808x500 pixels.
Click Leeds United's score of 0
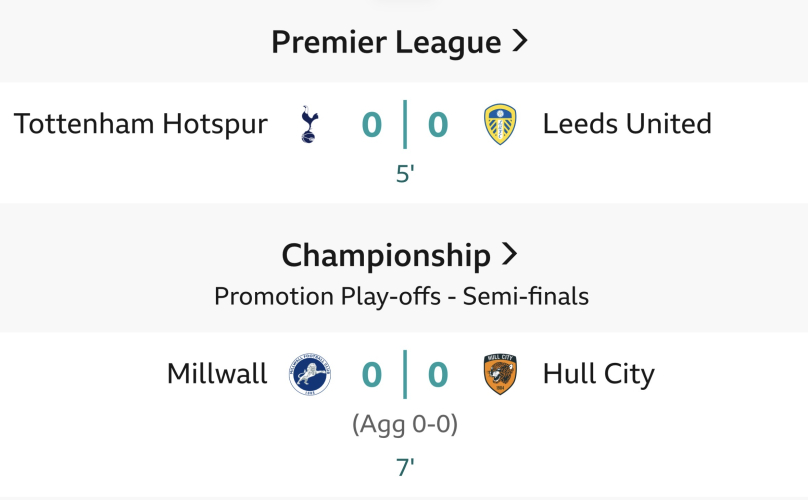coord(438,125)
